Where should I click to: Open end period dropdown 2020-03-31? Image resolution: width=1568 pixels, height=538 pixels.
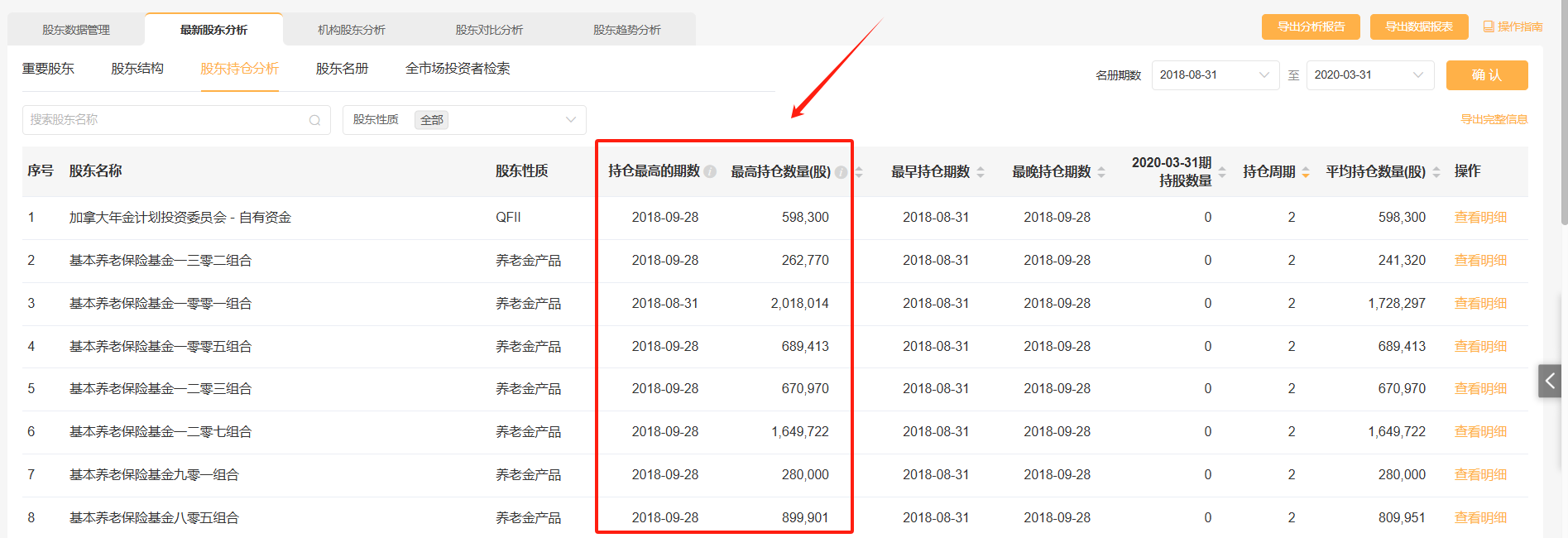[x=1370, y=74]
